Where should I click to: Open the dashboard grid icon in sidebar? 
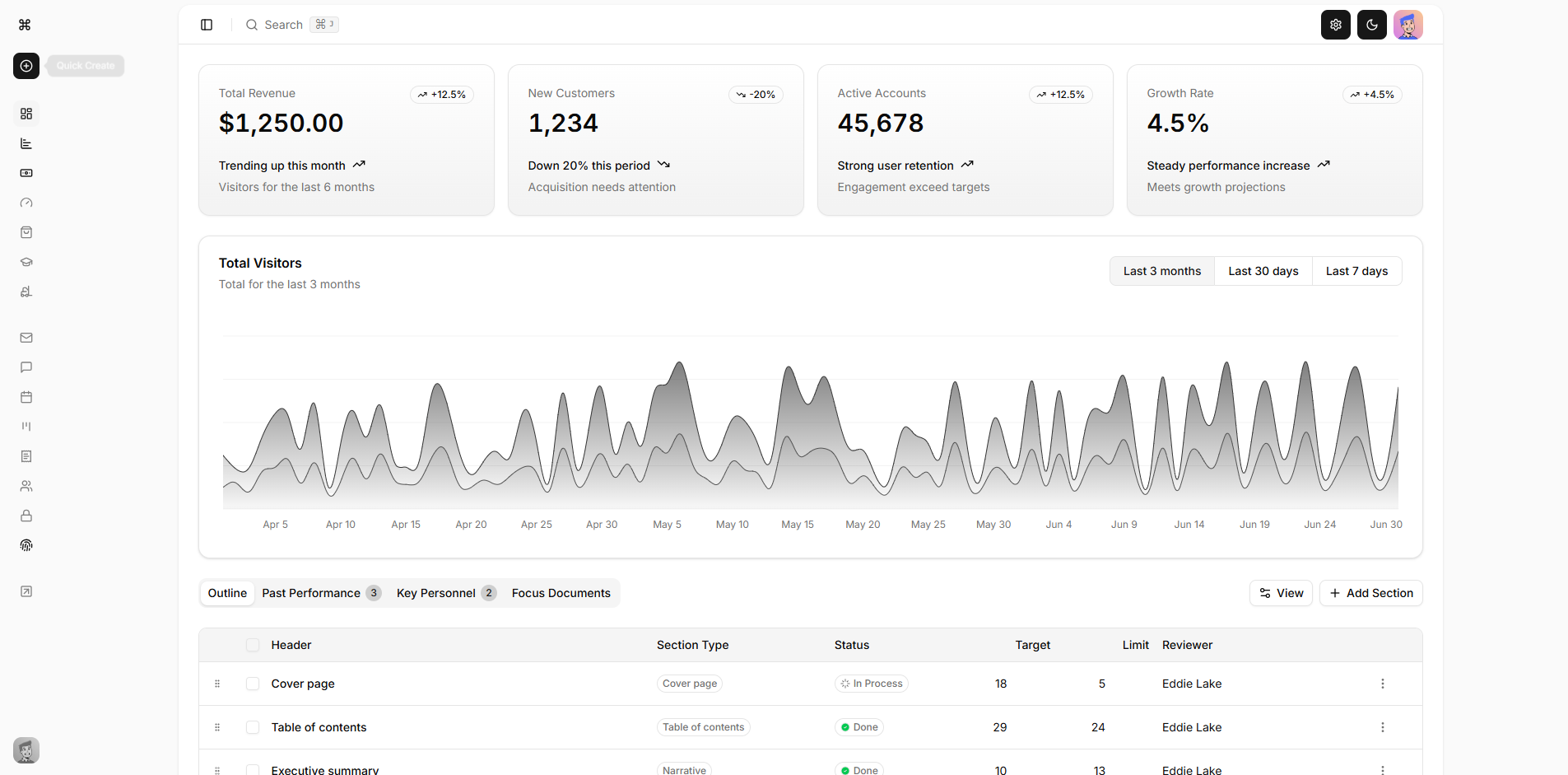coord(26,114)
